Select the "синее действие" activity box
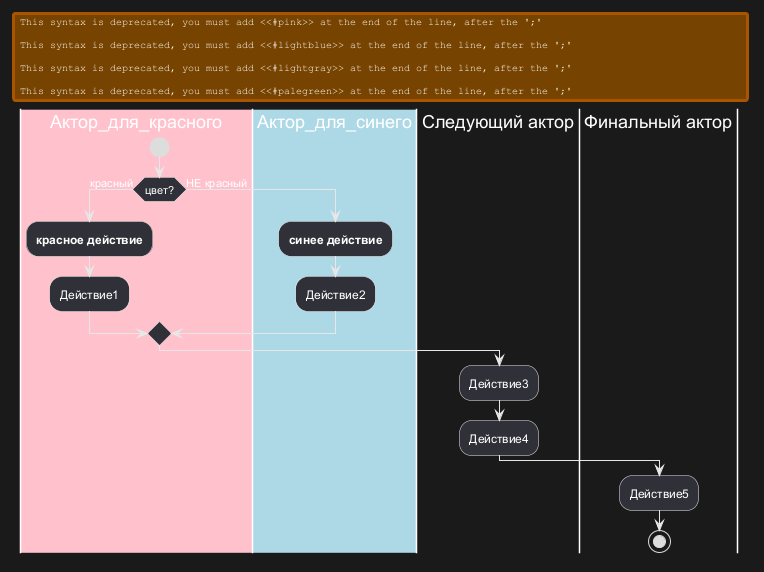This screenshot has height=572, width=764. (335, 240)
